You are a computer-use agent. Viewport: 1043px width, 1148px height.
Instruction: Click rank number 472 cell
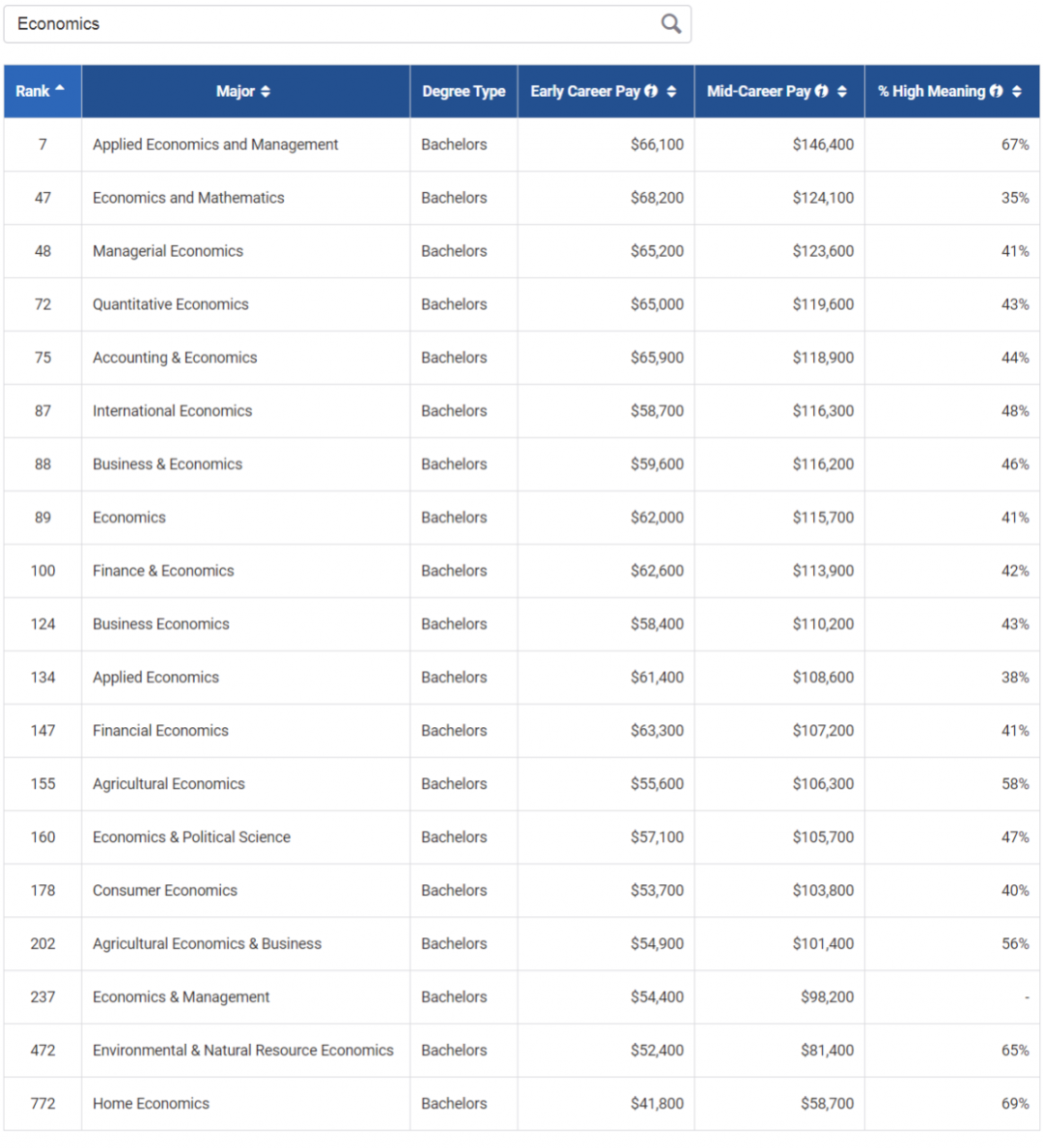[x=42, y=1050]
